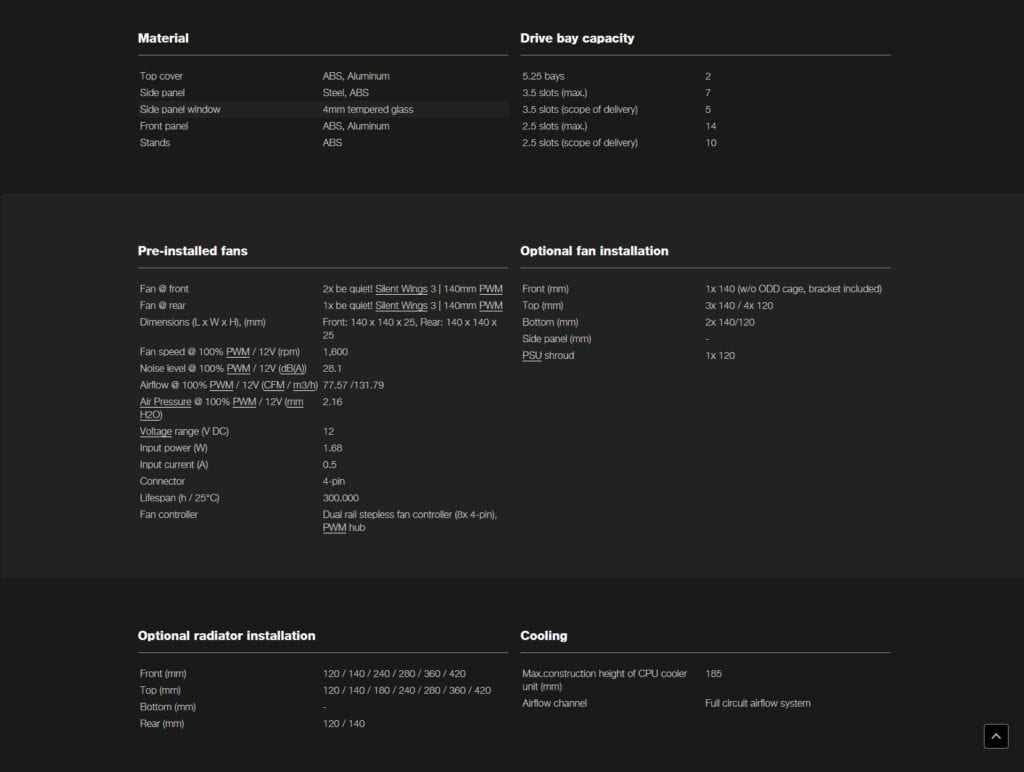The image size is (1024, 772).
Task: Open the Silent Wings link in Fan @ front row
Action: (x=400, y=289)
